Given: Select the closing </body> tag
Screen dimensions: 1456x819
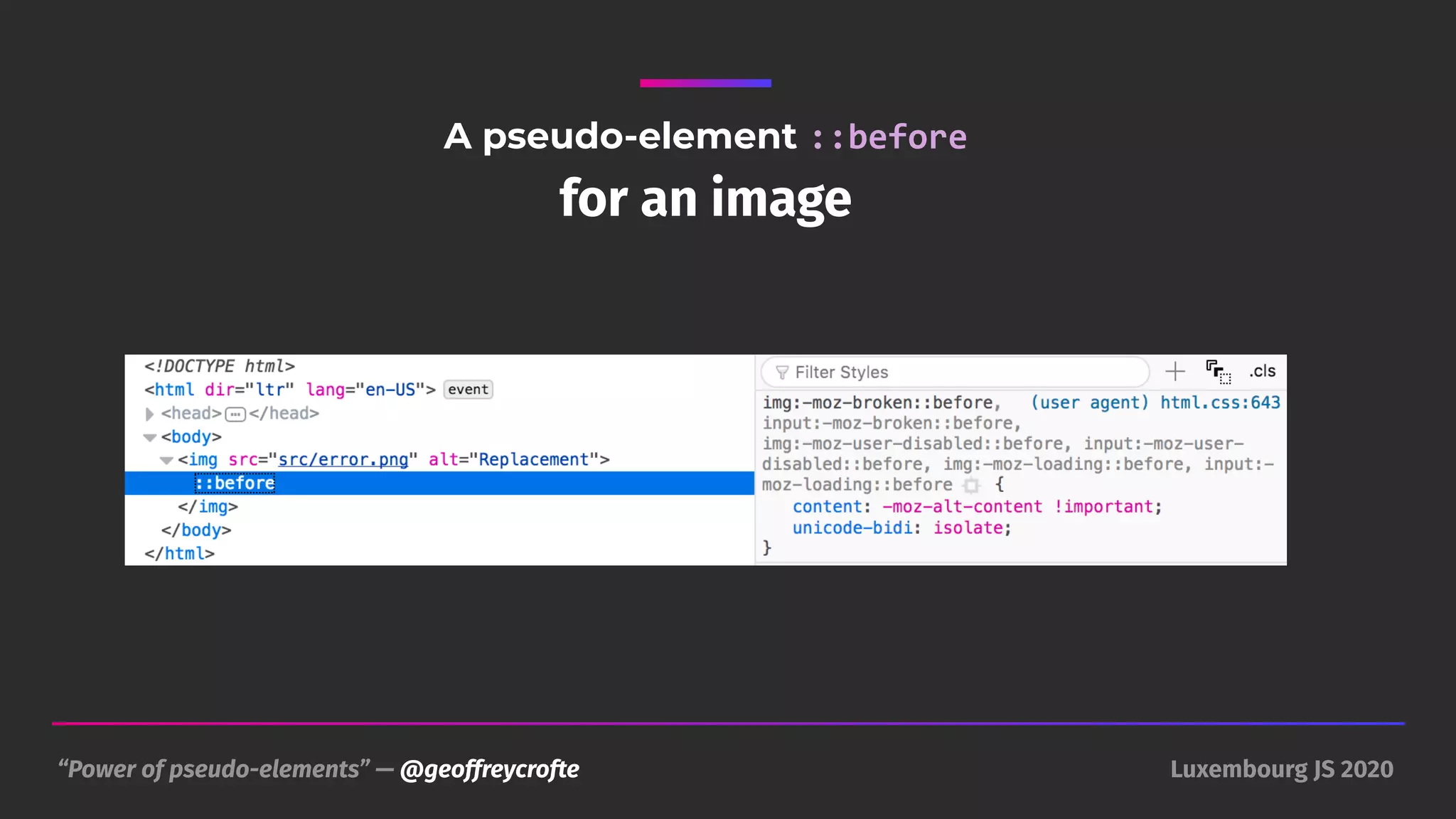Looking at the screenshot, I should [x=196, y=530].
